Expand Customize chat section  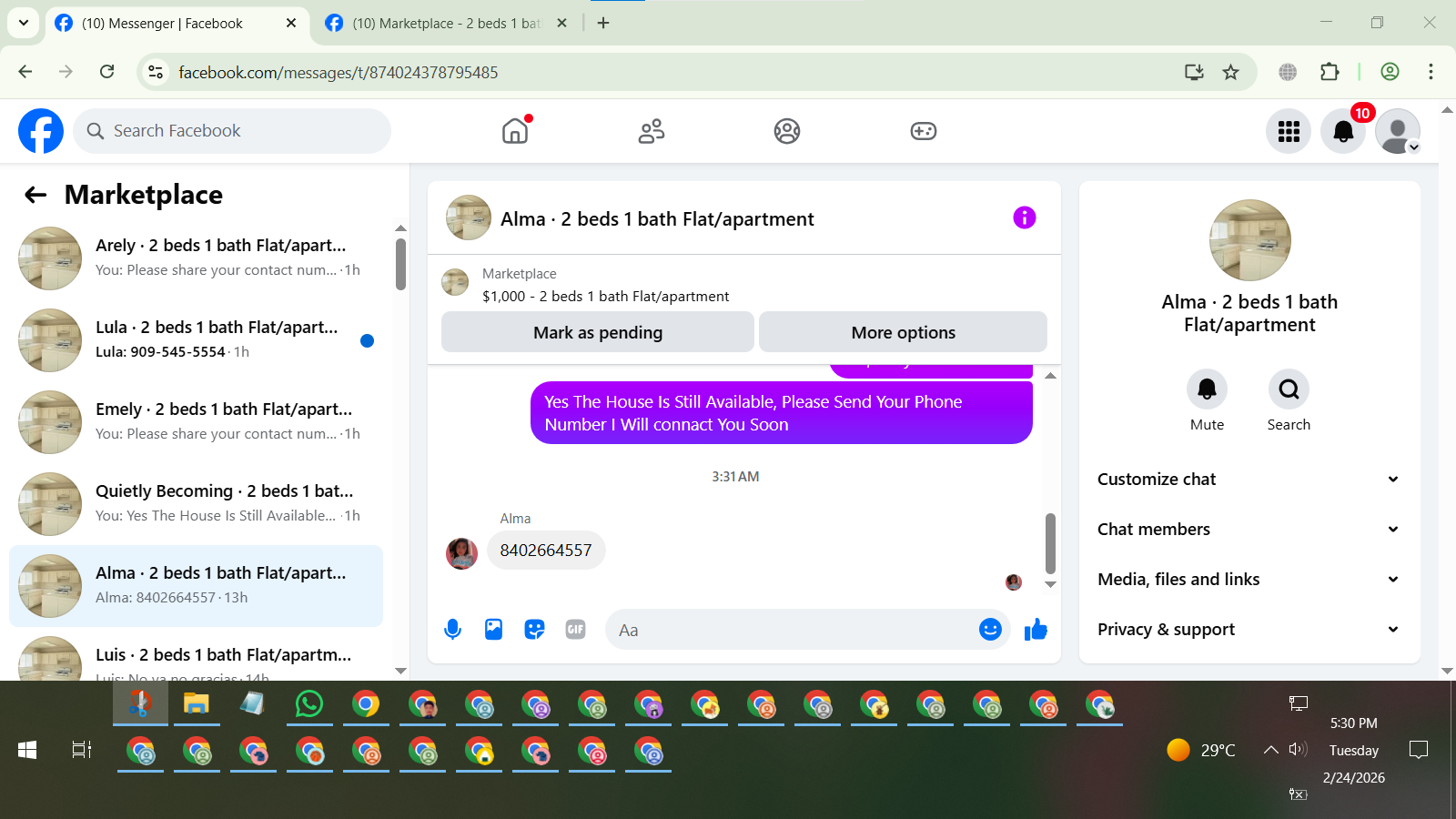tap(1249, 480)
